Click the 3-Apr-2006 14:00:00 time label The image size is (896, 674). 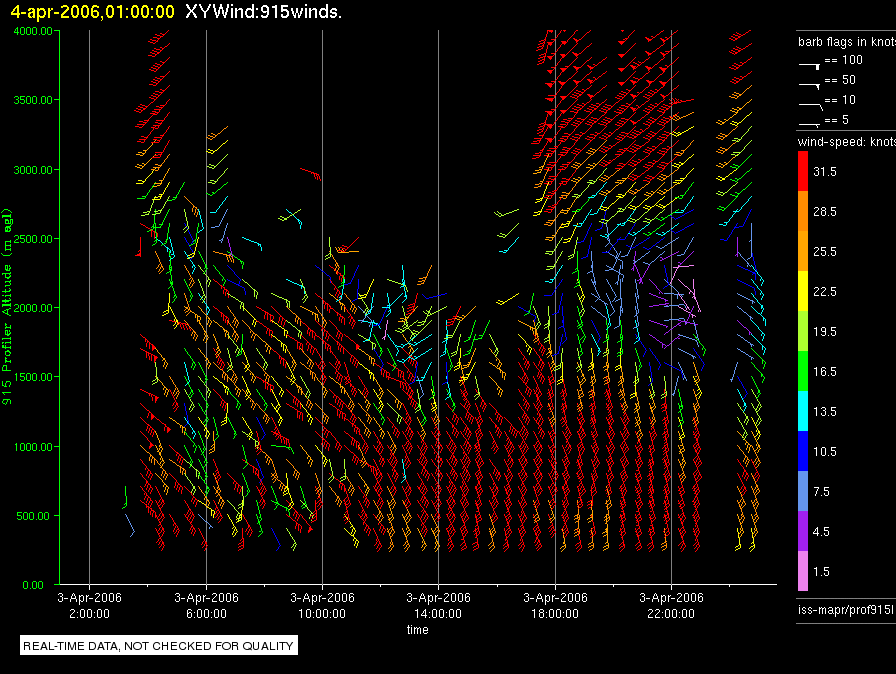pos(438,605)
